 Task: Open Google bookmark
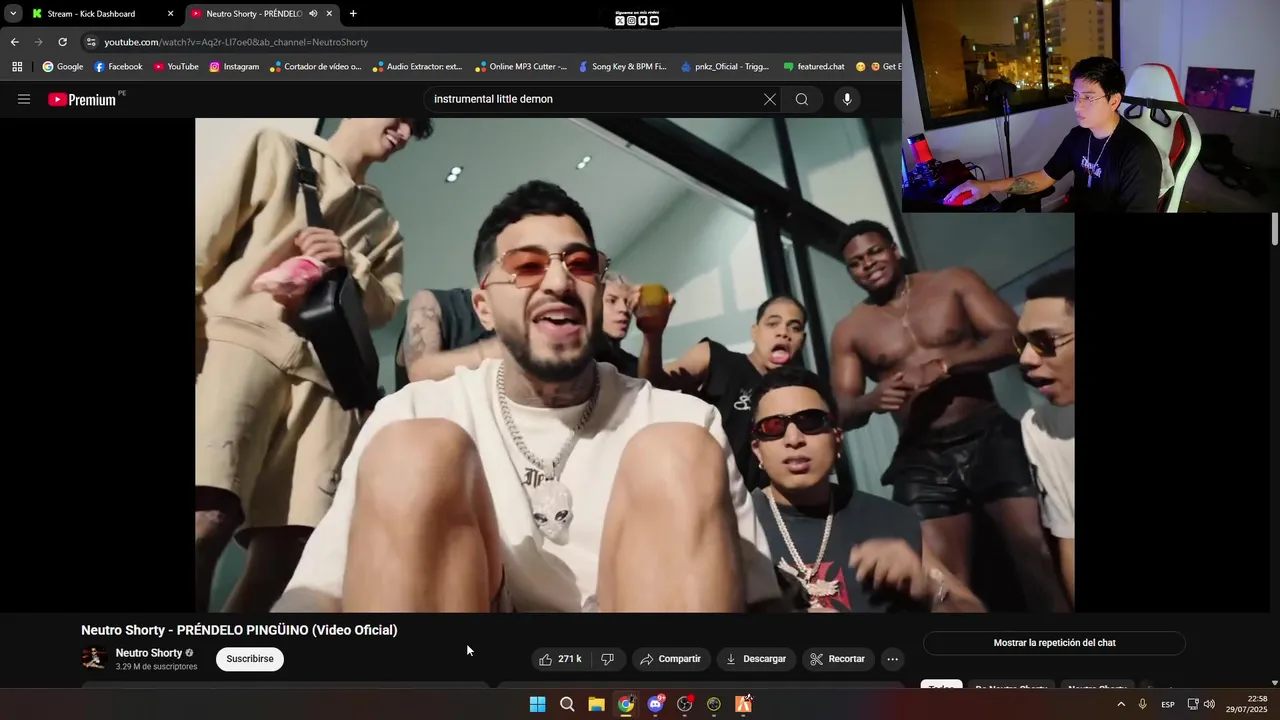point(63,67)
